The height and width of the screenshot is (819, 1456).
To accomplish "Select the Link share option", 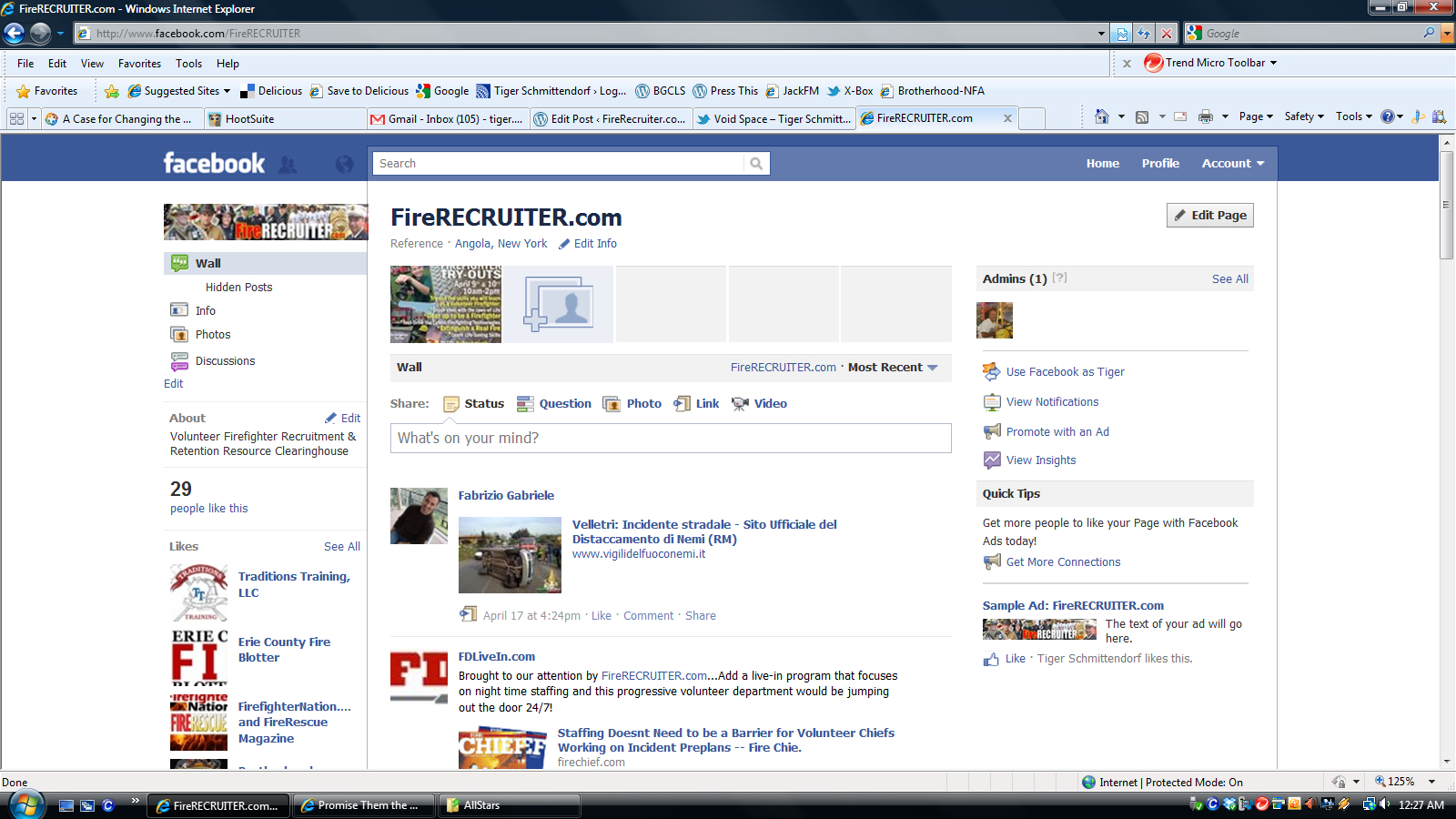I will (x=696, y=403).
